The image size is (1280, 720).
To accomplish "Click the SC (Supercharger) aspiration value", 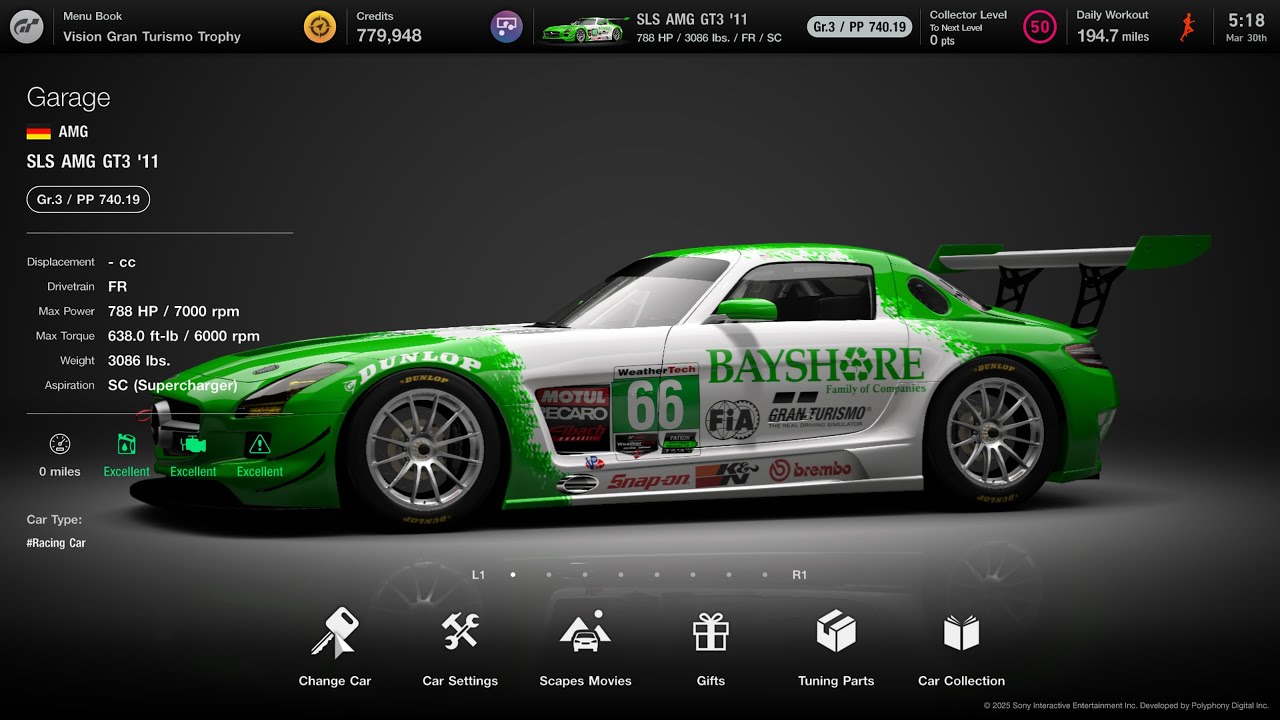I will 173,385.
